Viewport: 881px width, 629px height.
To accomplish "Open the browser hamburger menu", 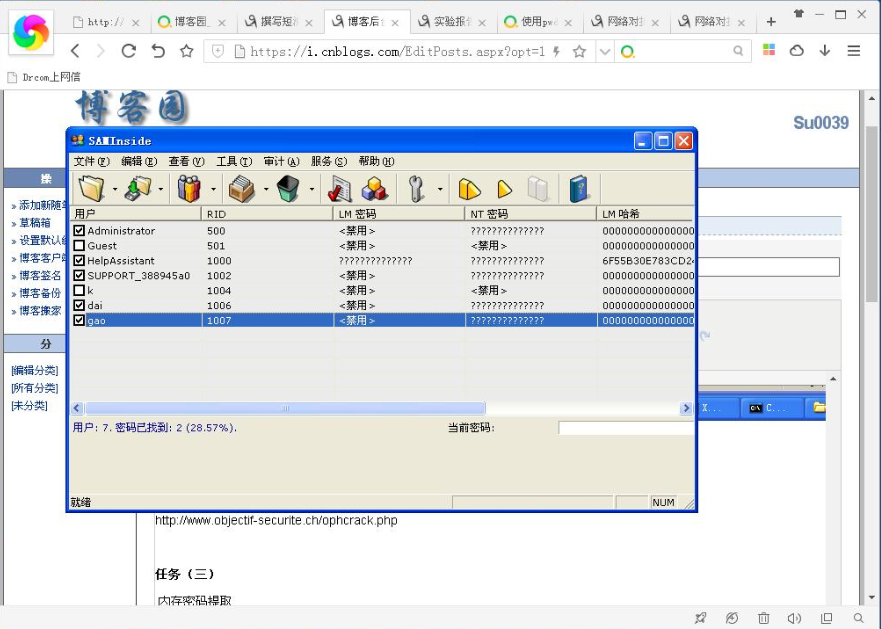I will pyautogui.click(x=854, y=51).
